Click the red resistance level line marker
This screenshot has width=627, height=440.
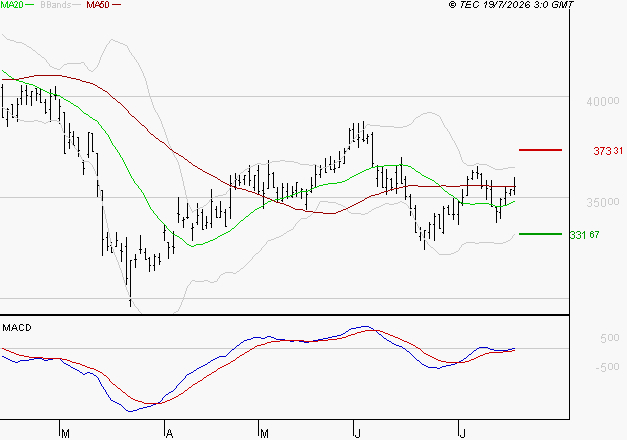pyautogui.click(x=540, y=150)
